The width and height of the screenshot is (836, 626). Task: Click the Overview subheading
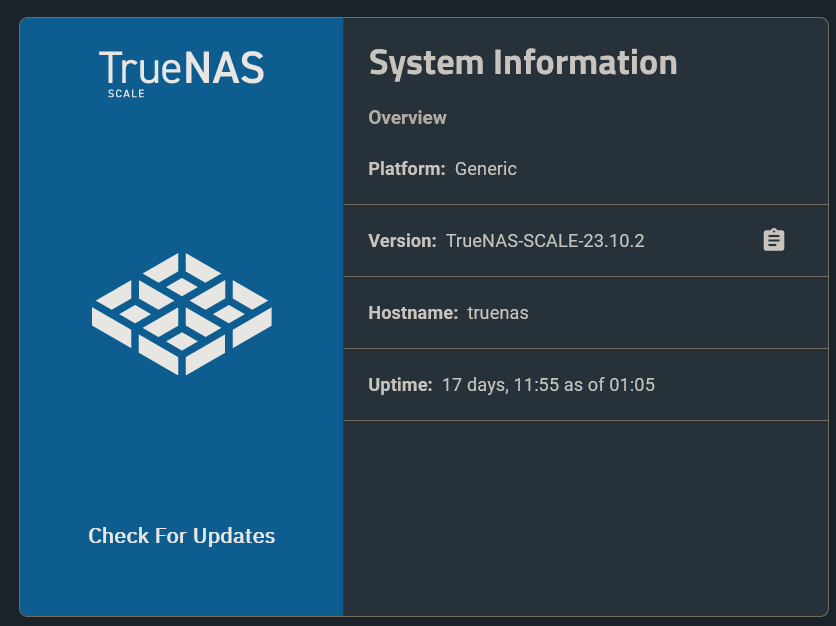[407, 117]
